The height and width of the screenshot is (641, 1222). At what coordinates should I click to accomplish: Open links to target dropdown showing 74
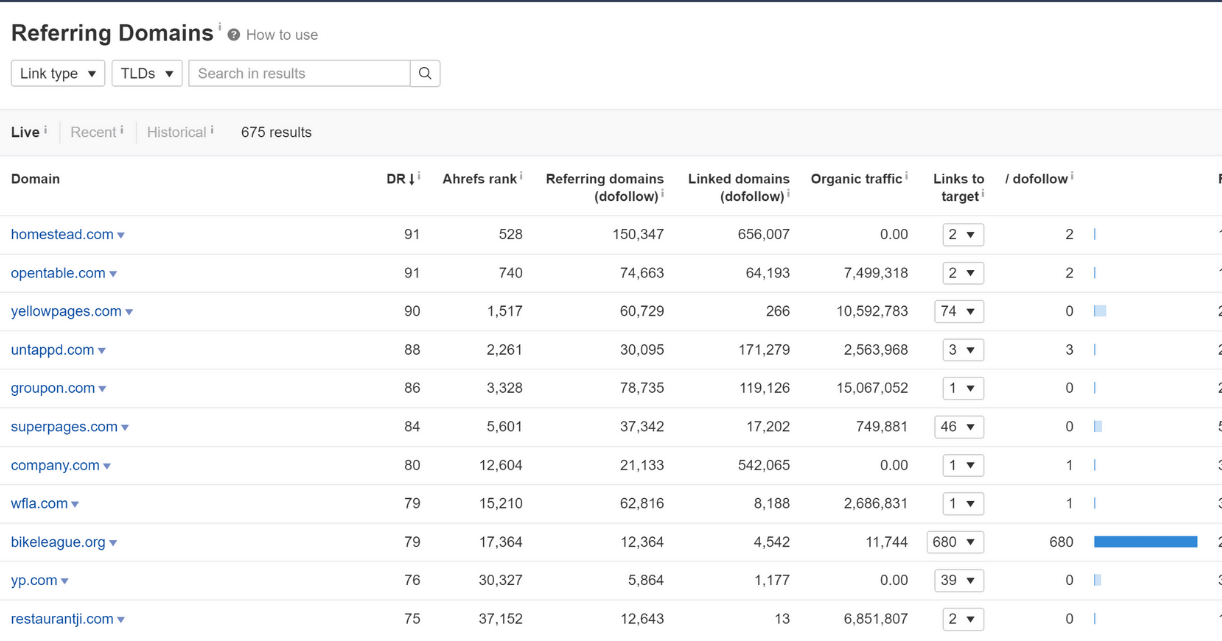click(x=959, y=311)
